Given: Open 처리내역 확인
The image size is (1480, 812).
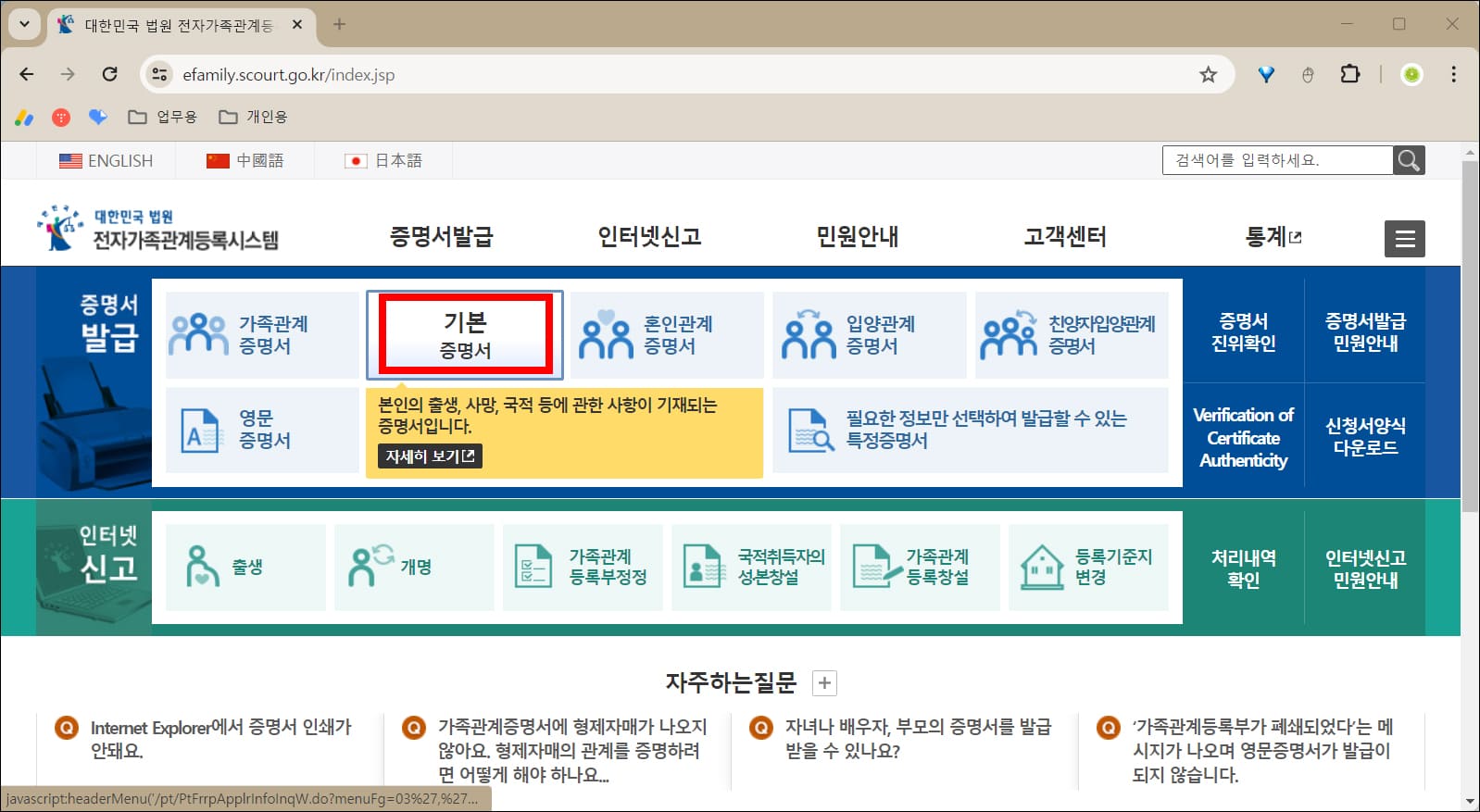Looking at the screenshot, I should [x=1243, y=568].
